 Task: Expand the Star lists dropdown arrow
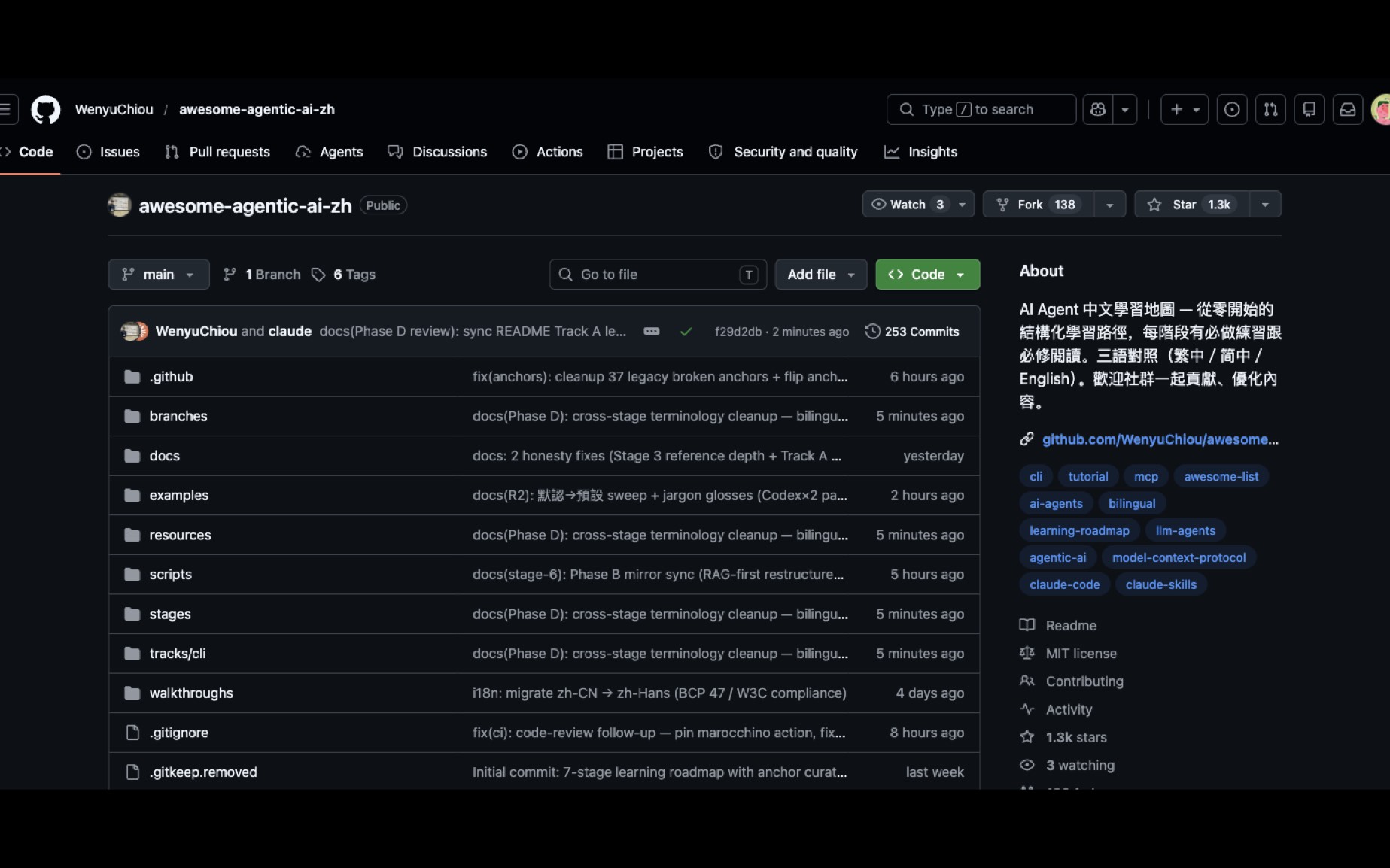click(1265, 205)
